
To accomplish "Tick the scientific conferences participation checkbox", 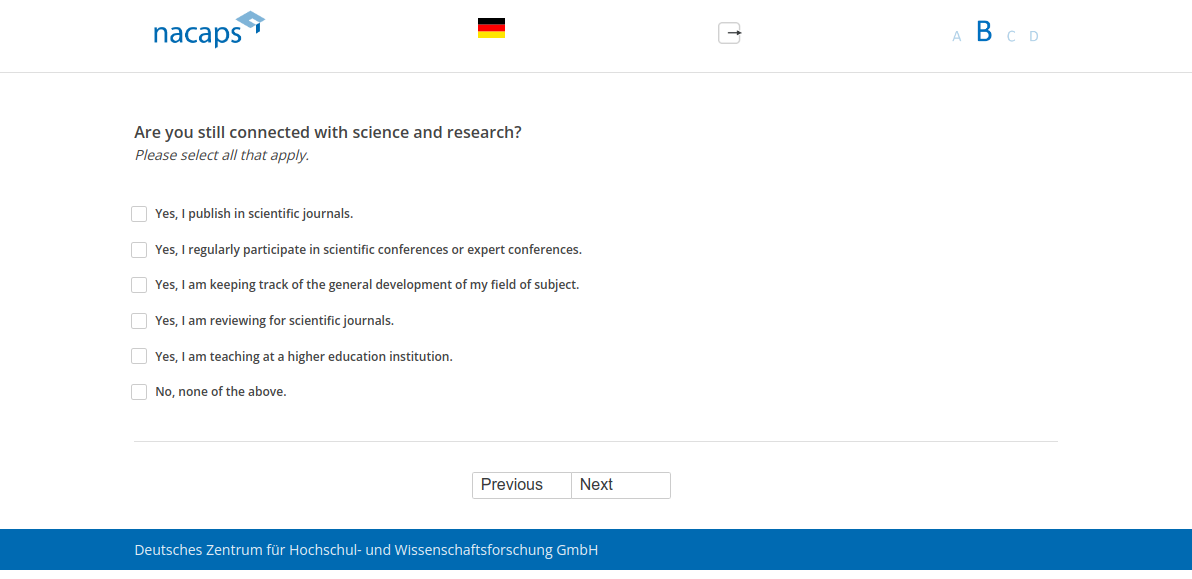I will click(x=139, y=250).
